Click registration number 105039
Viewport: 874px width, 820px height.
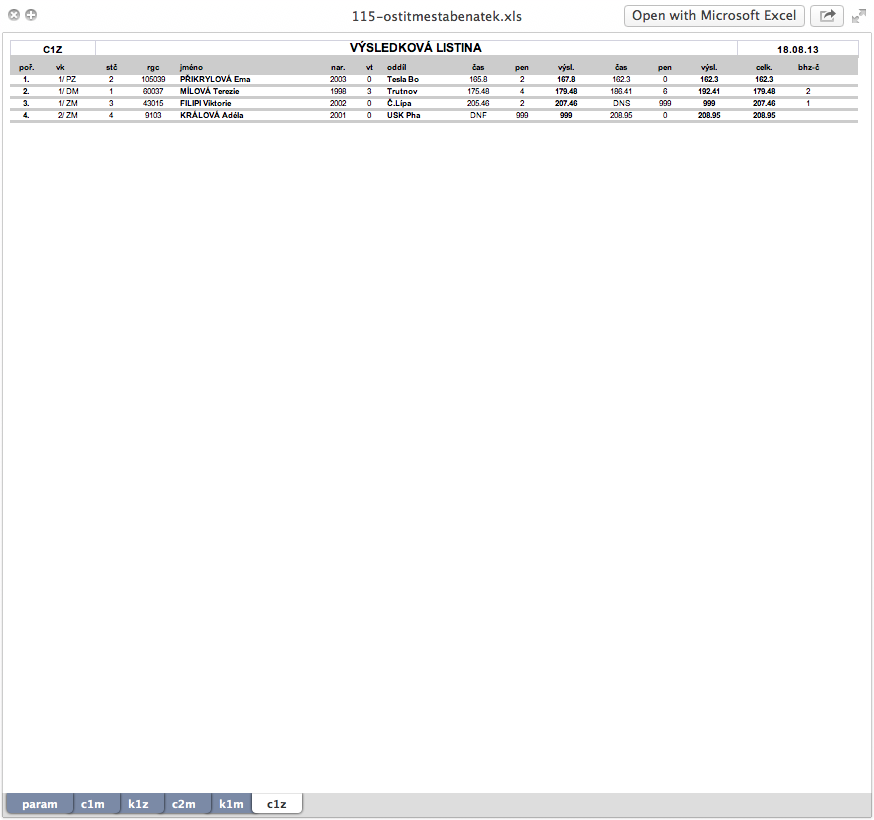tap(153, 79)
